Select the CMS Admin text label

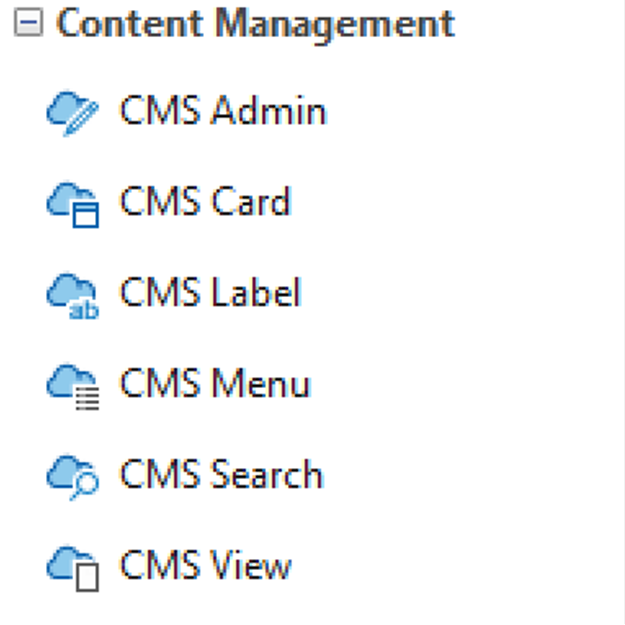223,110
